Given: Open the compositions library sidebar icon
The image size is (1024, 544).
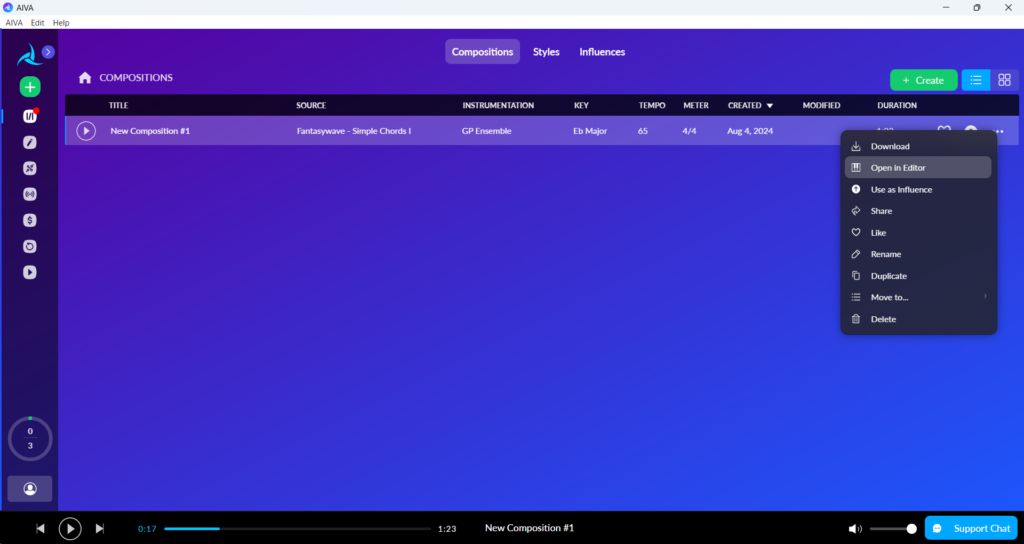Looking at the screenshot, I should [29, 116].
